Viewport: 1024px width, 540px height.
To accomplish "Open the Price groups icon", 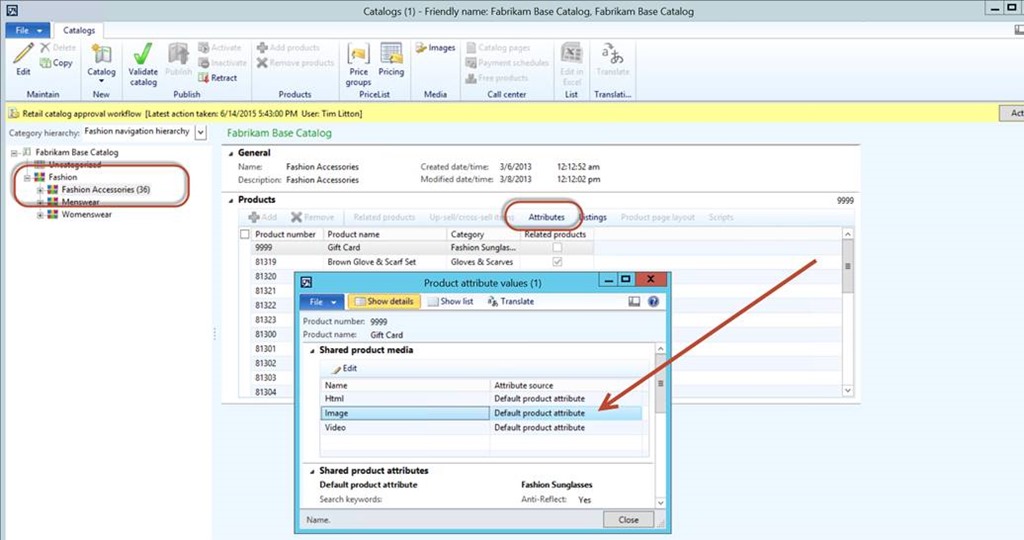I will (x=358, y=54).
